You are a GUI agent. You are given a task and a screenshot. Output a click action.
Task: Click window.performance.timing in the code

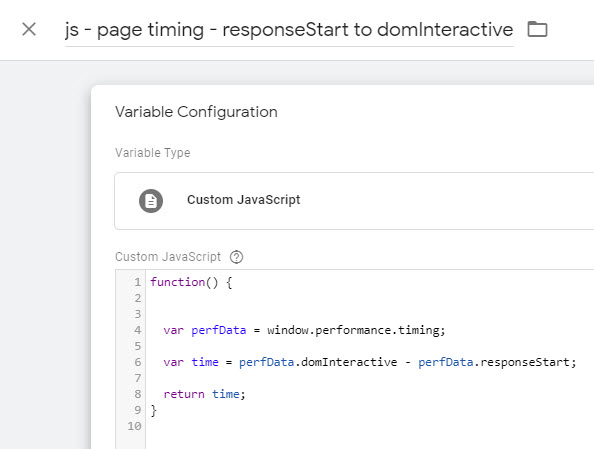tap(356, 330)
